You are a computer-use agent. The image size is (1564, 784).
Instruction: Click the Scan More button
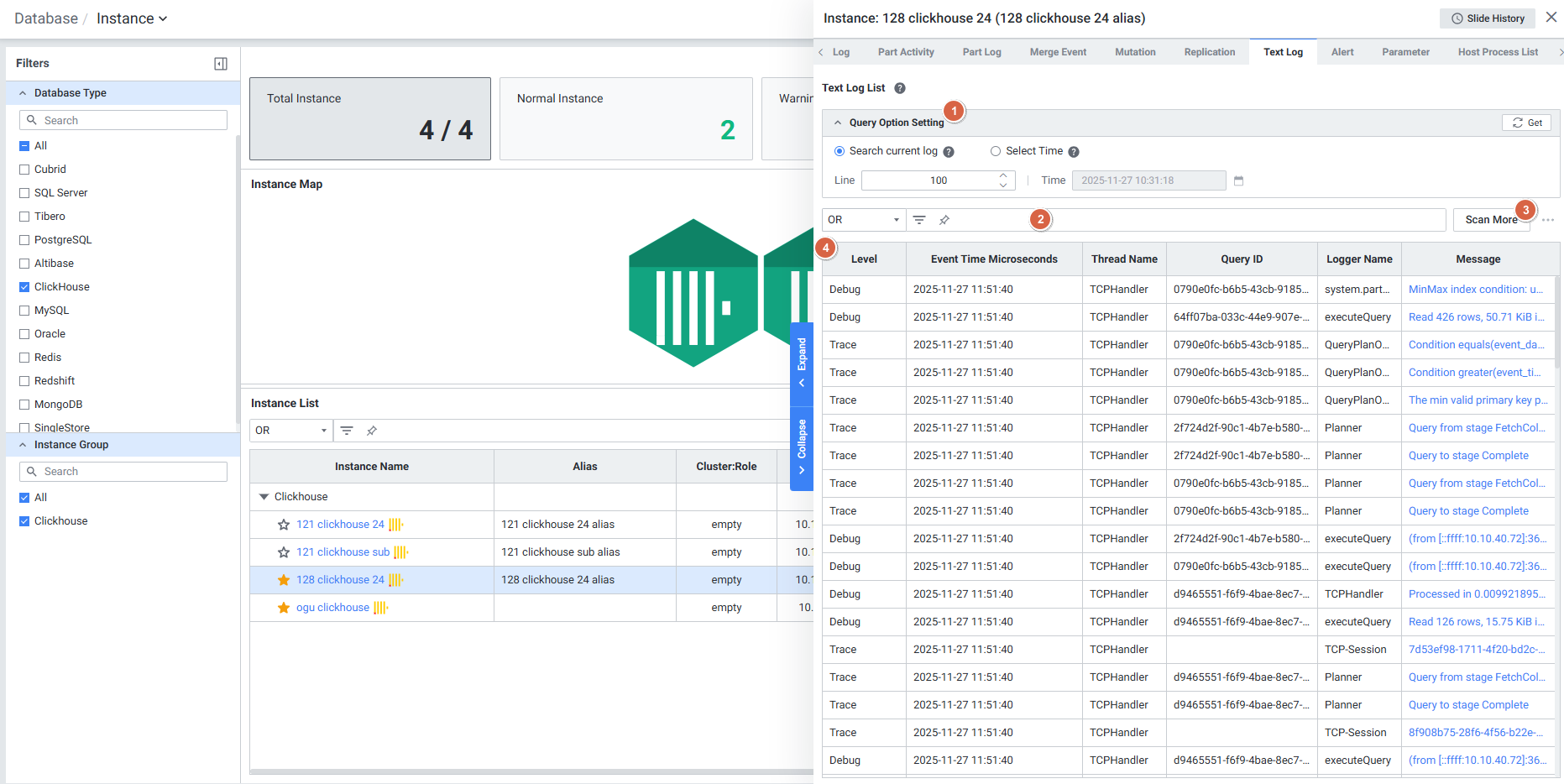tap(1491, 220)
